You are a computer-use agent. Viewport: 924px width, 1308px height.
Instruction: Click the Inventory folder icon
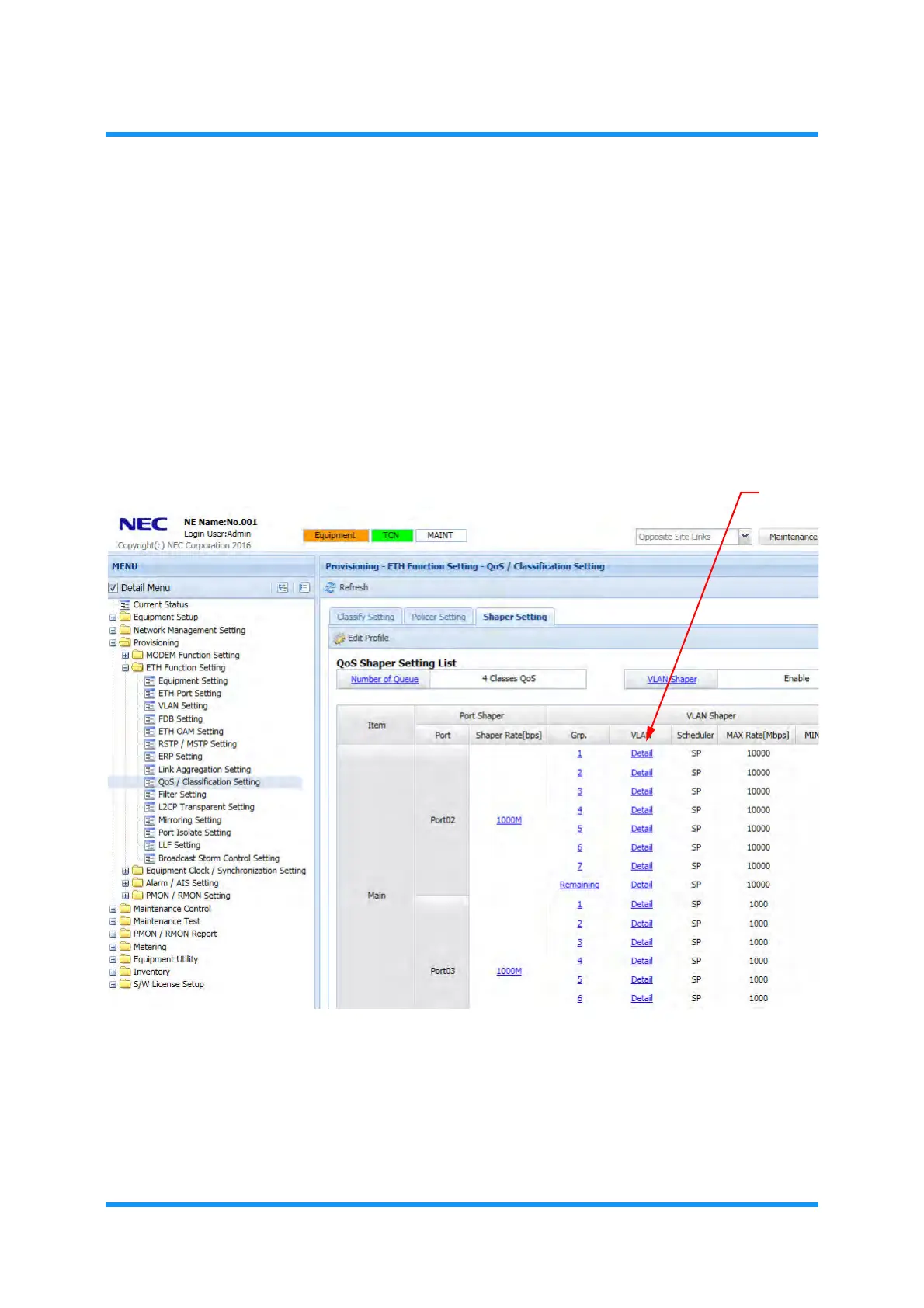tap(125, 972)
